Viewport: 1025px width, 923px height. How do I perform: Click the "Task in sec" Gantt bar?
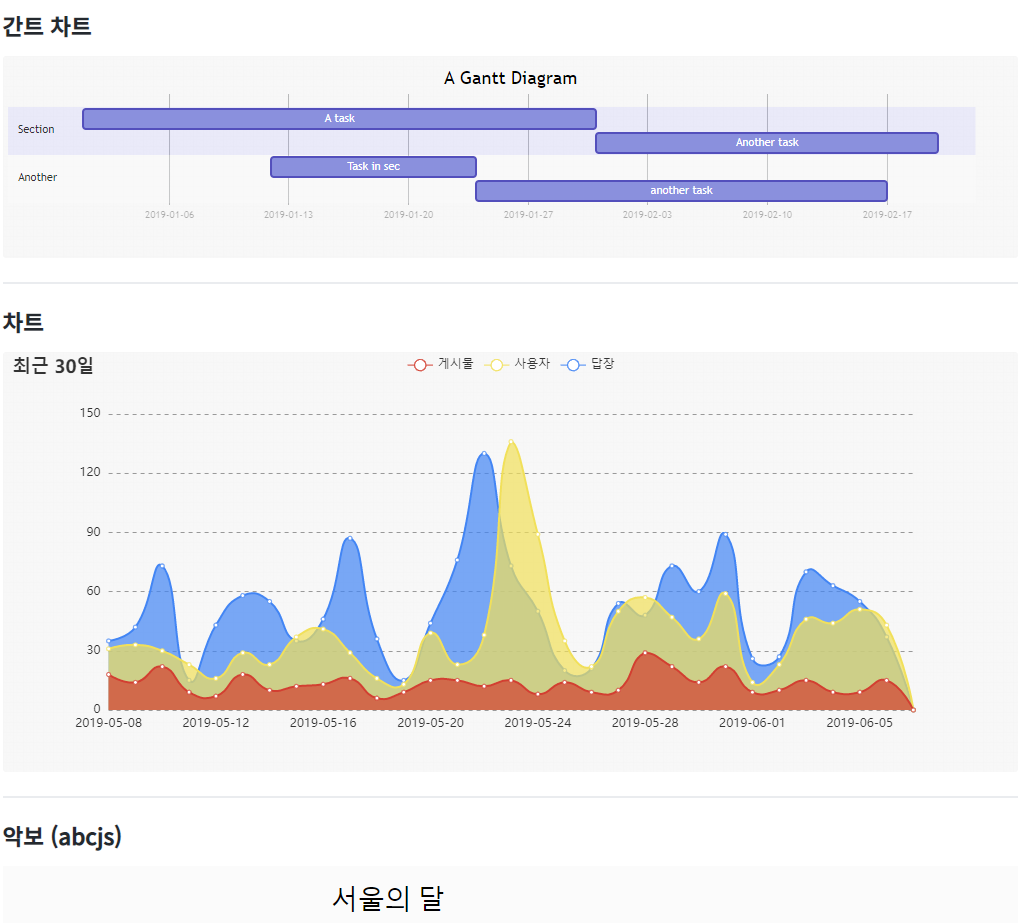coord(373,167)
